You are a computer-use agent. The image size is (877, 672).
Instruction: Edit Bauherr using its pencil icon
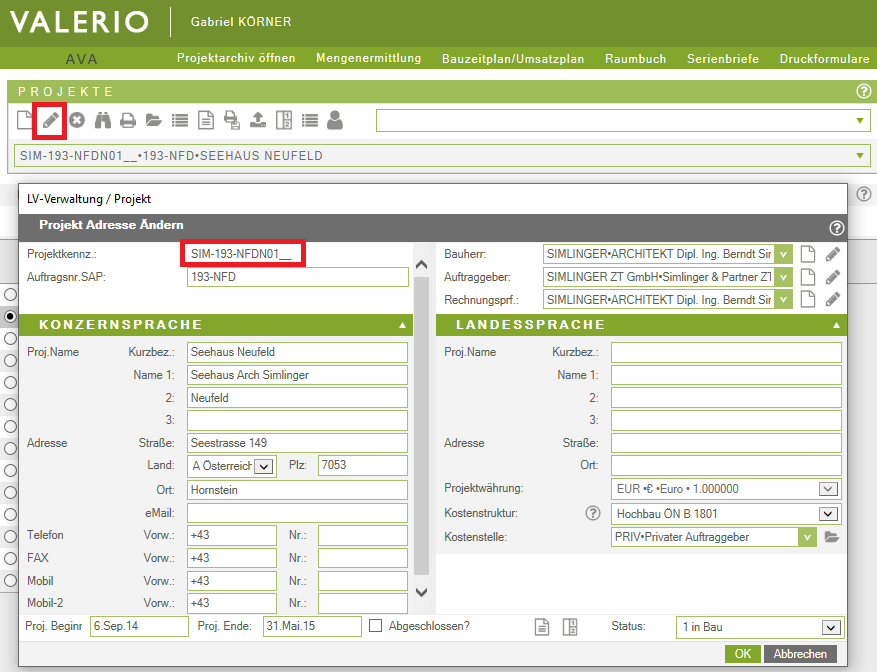832,254
